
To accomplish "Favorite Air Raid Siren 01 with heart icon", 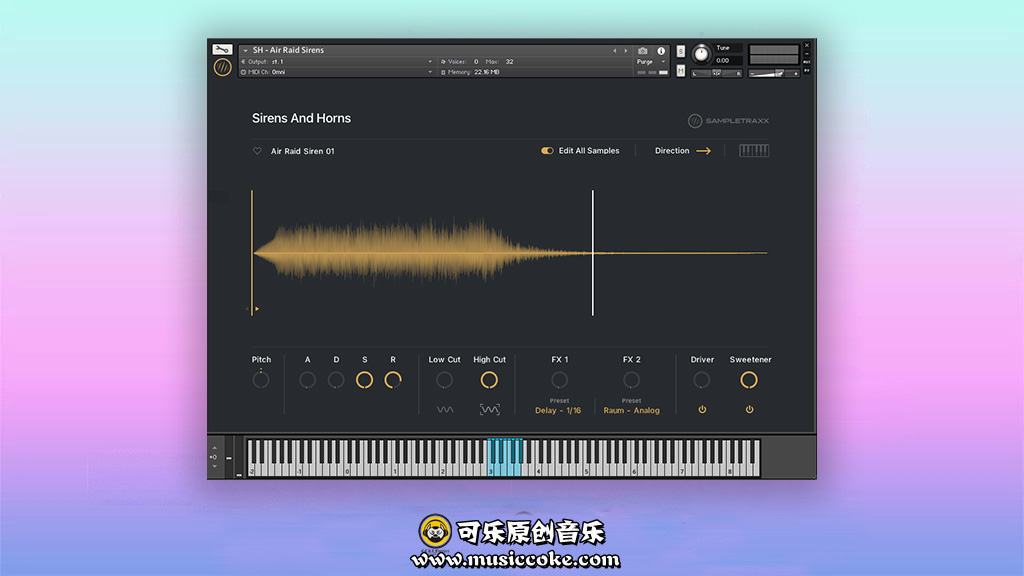I will pyautogui.click(x=257, y=151).
